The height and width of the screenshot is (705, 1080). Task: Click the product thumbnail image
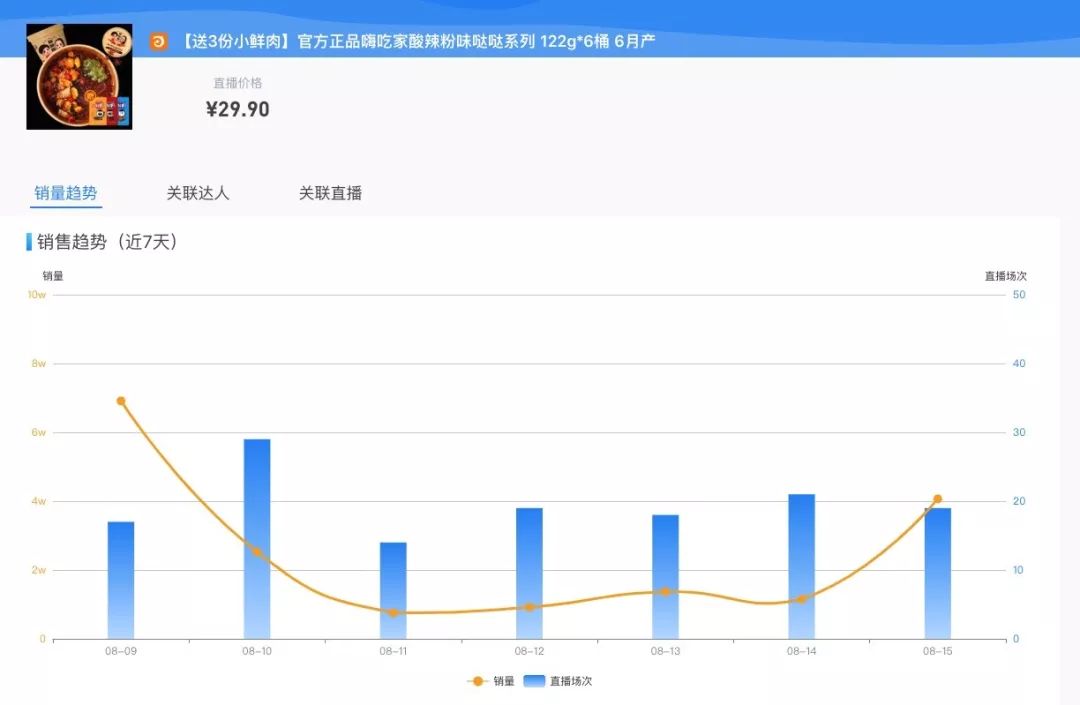78,77
